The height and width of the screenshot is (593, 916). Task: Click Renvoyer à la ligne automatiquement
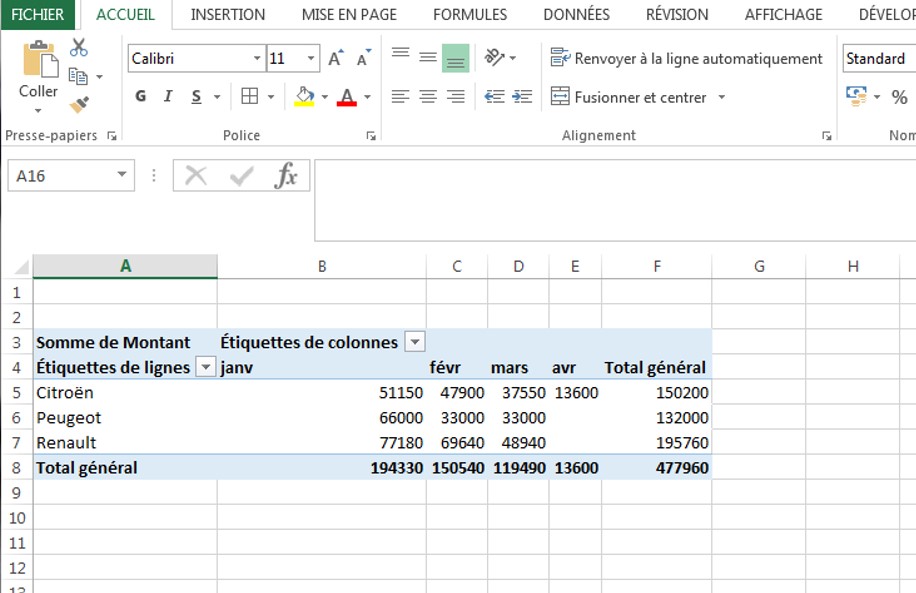(686, 58)
